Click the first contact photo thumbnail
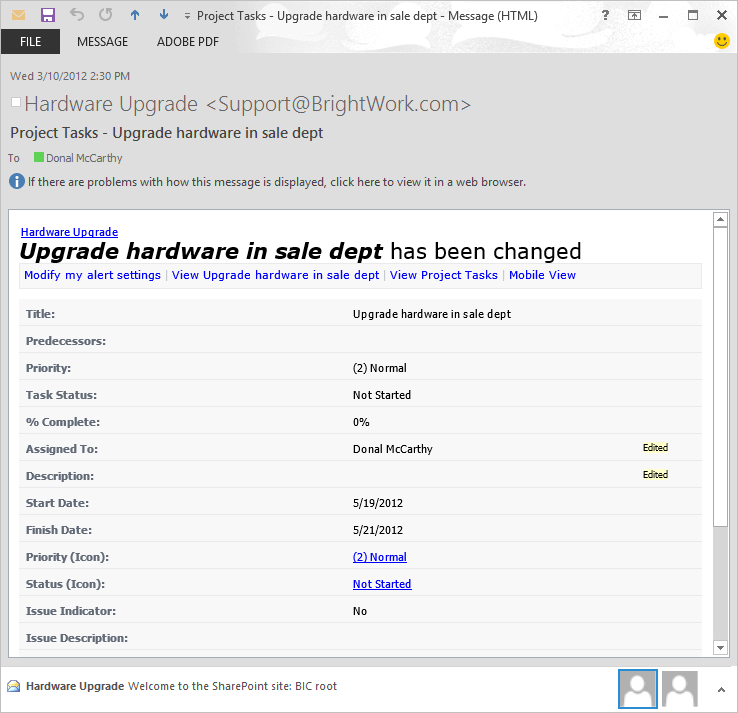Image resolution: width=738 pixels, height=713 pixels. tap(638, 687)
